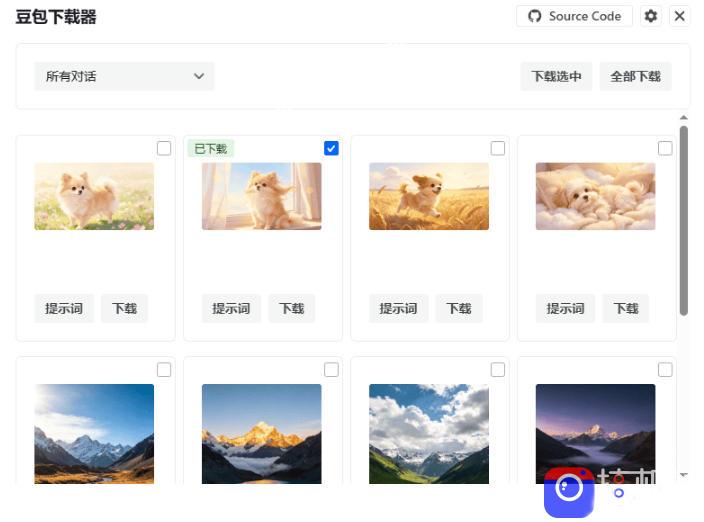Click 下载 under the wheat-field puppy image
704x522 pixels.
point(459,308)
